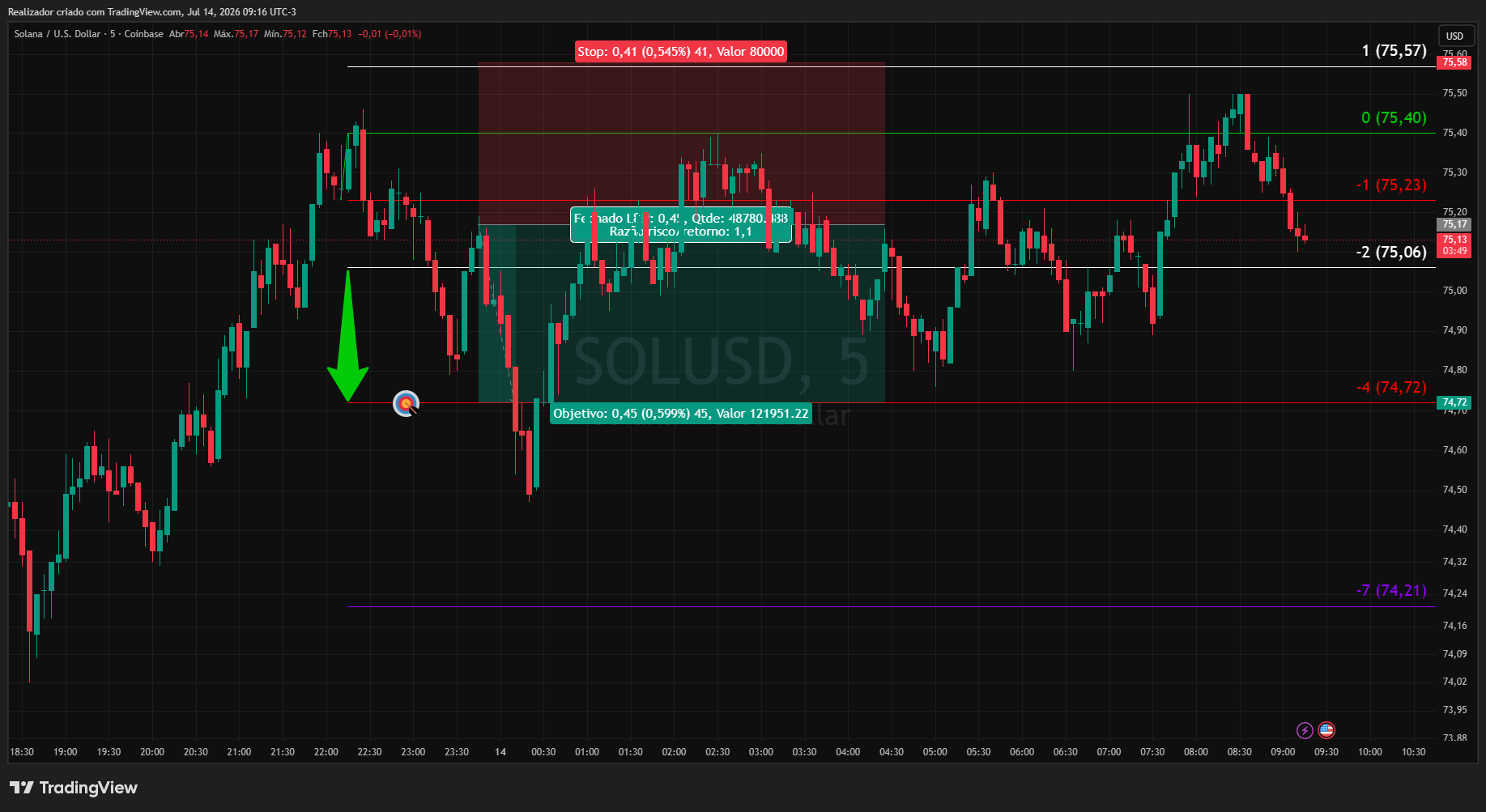Click the 22:00 time axis label
The width and height of the screenshot is (1486, 812).
click(326, 752)
